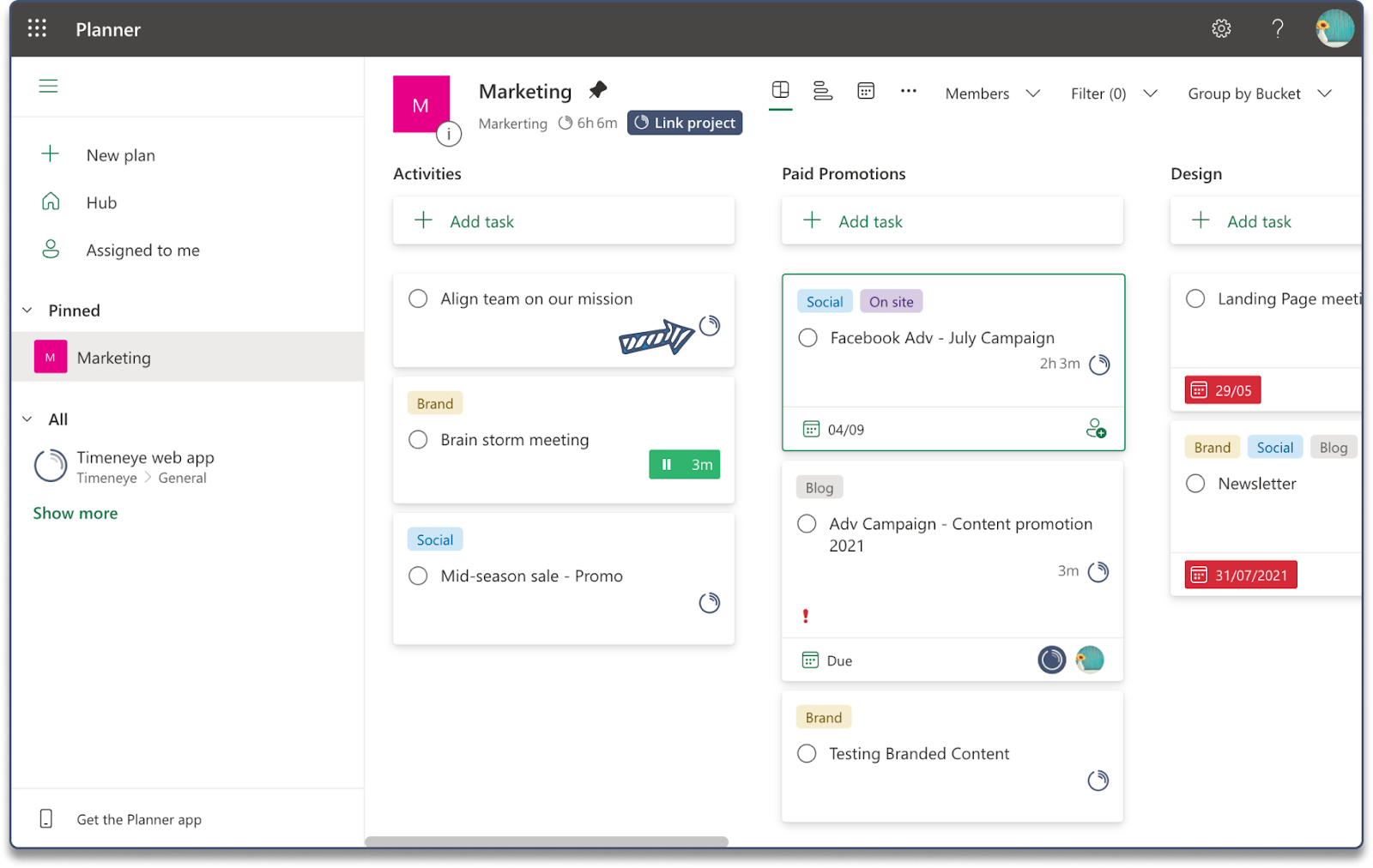The width and height of the screenshot is (1373, 868).
Task: Open the Filter (0) dropdown
Action: click(1114, 93)
